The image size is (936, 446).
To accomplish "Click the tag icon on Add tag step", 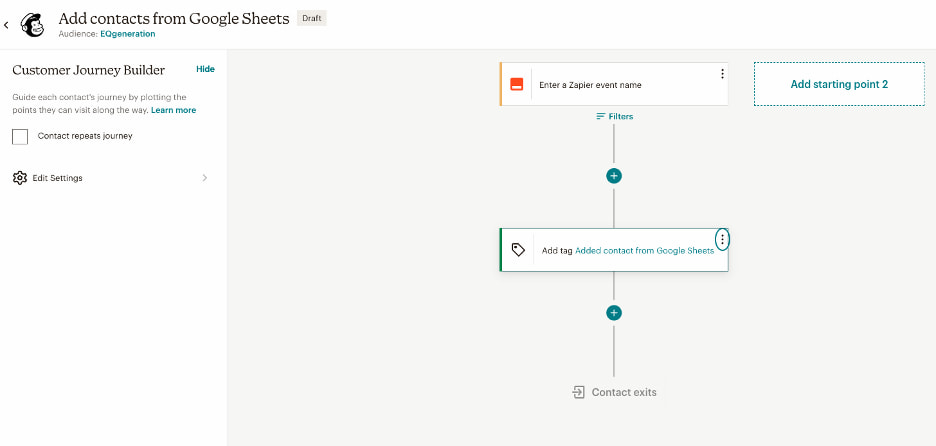I will point(518,250).
